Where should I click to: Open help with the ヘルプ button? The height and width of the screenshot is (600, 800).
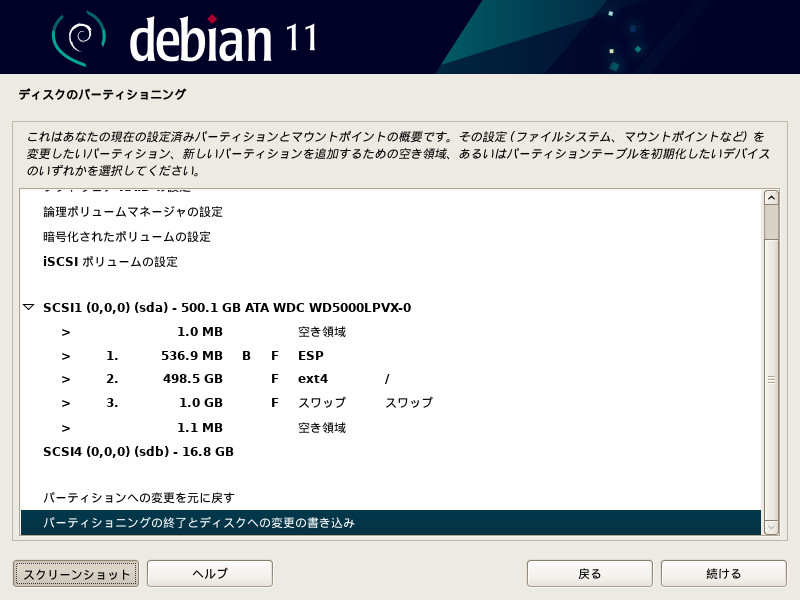point(210,574)
